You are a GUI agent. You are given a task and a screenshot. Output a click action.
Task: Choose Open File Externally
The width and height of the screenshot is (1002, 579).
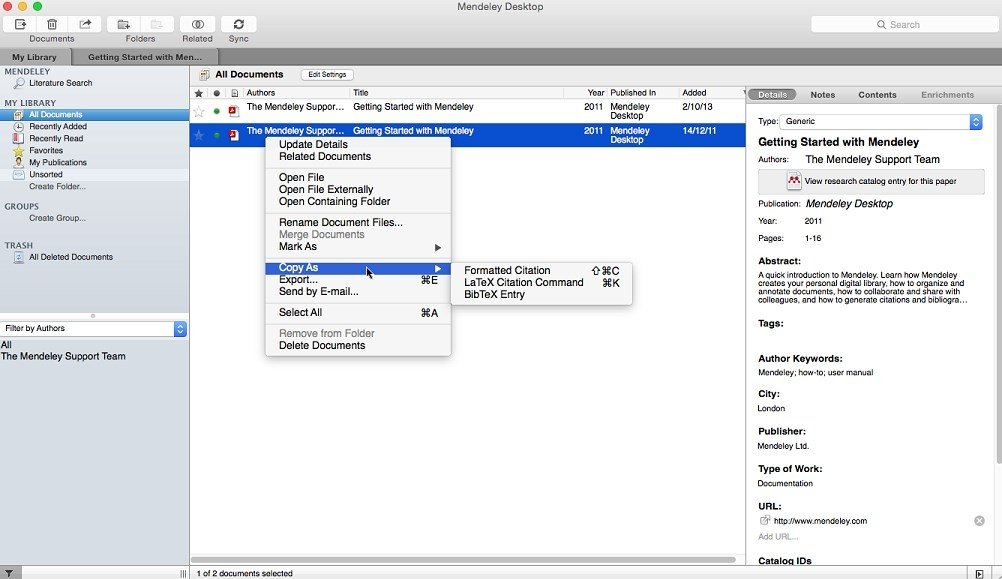pyautogui.click(x=358, y=190)
